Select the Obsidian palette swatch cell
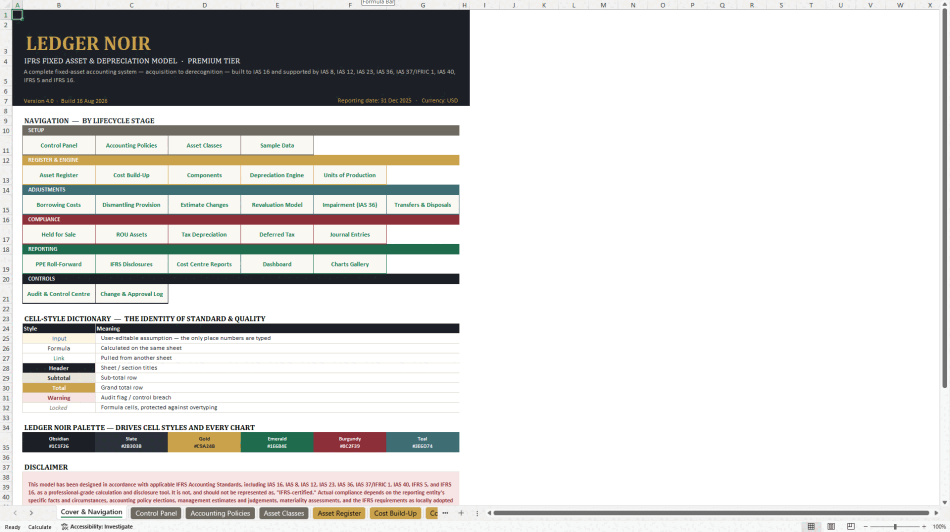The height and width of the screenshot is (532, 950). pyautogui.click(x=59, y=442)
